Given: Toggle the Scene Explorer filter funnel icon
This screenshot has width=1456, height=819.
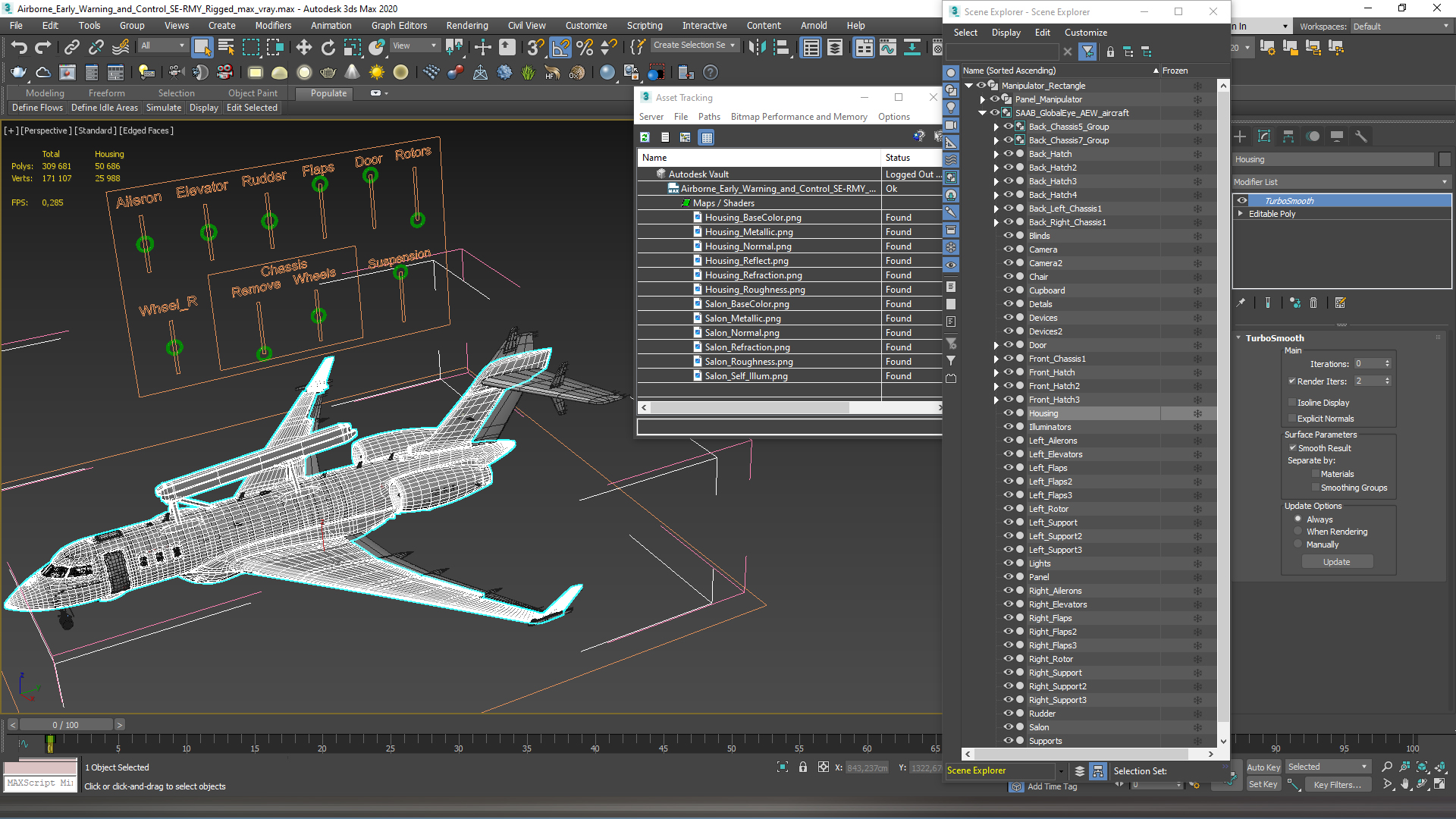Looking at the screenshot, I should 1088,52.
